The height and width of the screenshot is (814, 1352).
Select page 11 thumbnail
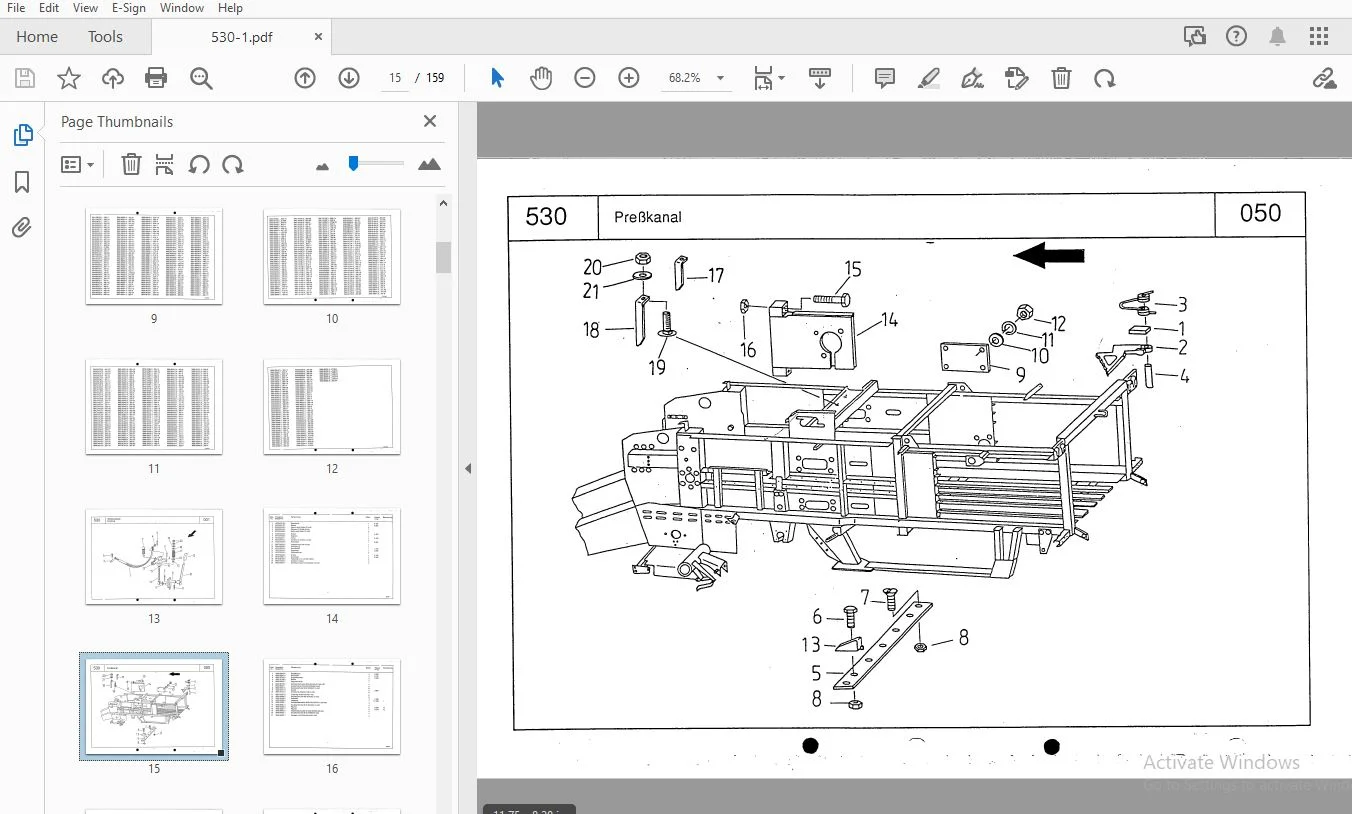[154, 407]
